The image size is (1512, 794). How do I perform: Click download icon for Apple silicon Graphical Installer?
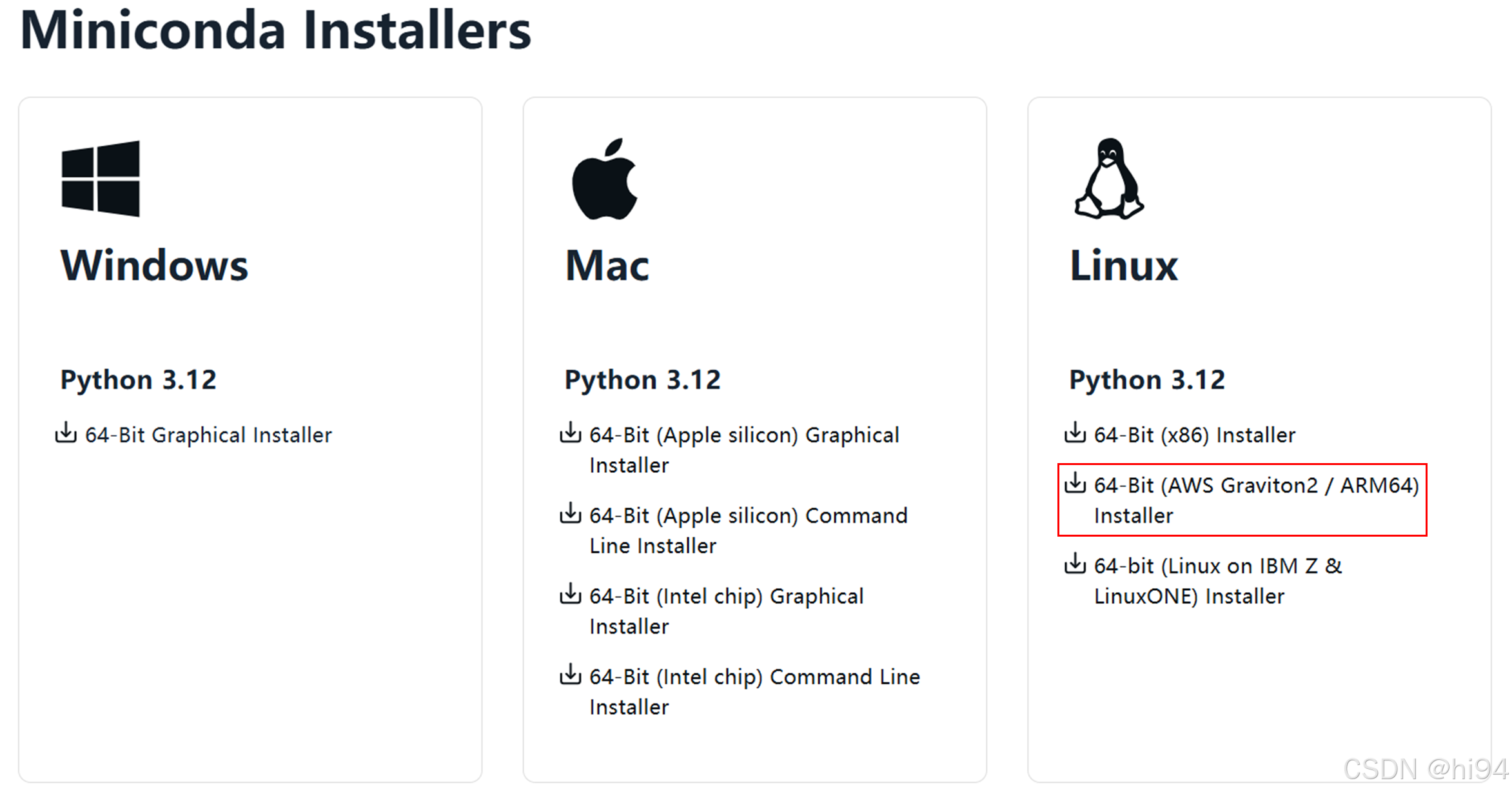[x=570, y=433]
